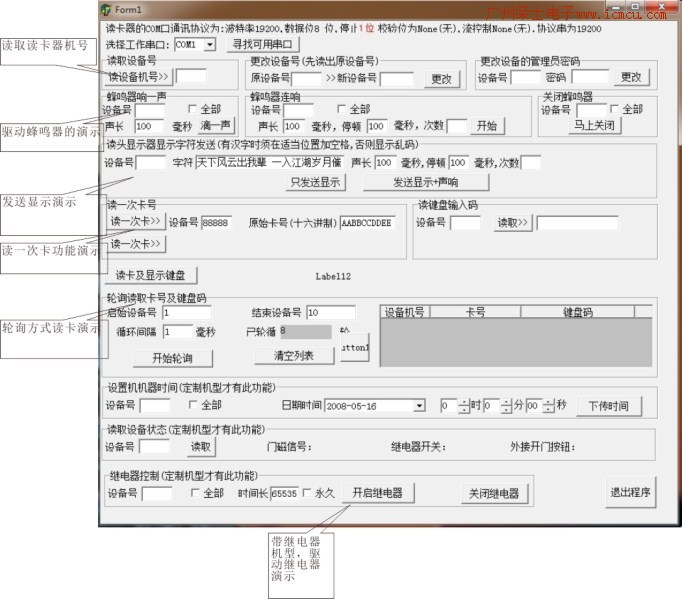
Task: Tick the 永久 checkbox in relay control
Action: point(308,493)
